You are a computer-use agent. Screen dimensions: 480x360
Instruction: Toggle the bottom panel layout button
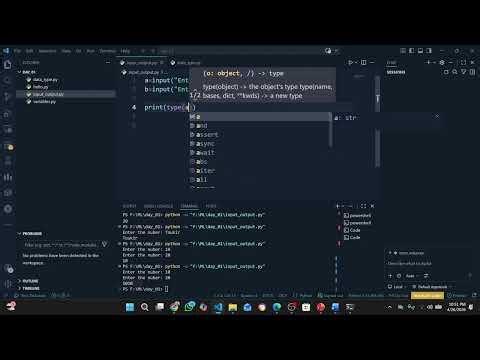pos(420,51)
